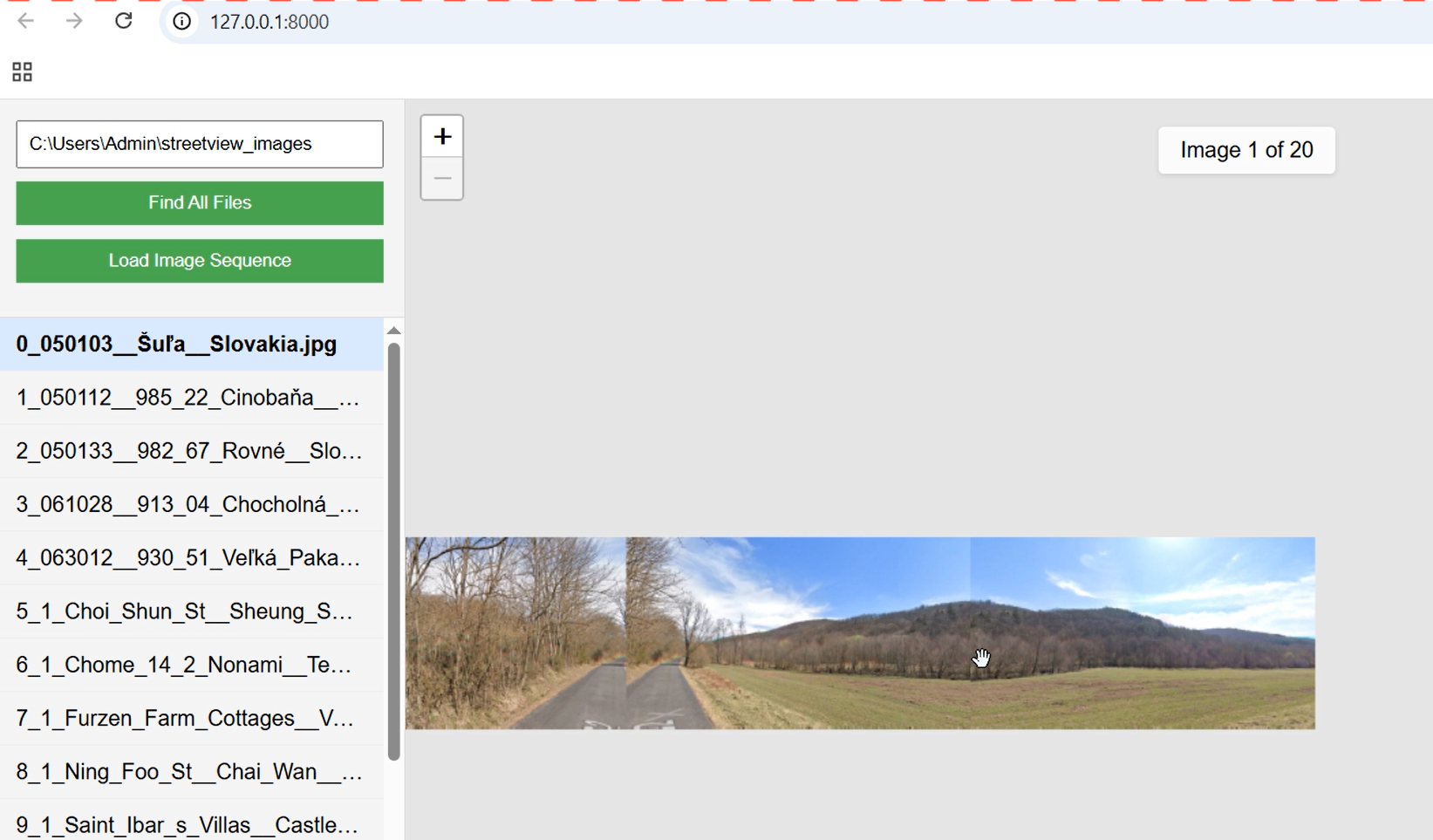Image resolution: width=1433 pixels, height=840 pixels.
Task: Click scroll up arrow in file list
Action: [394, 331]
